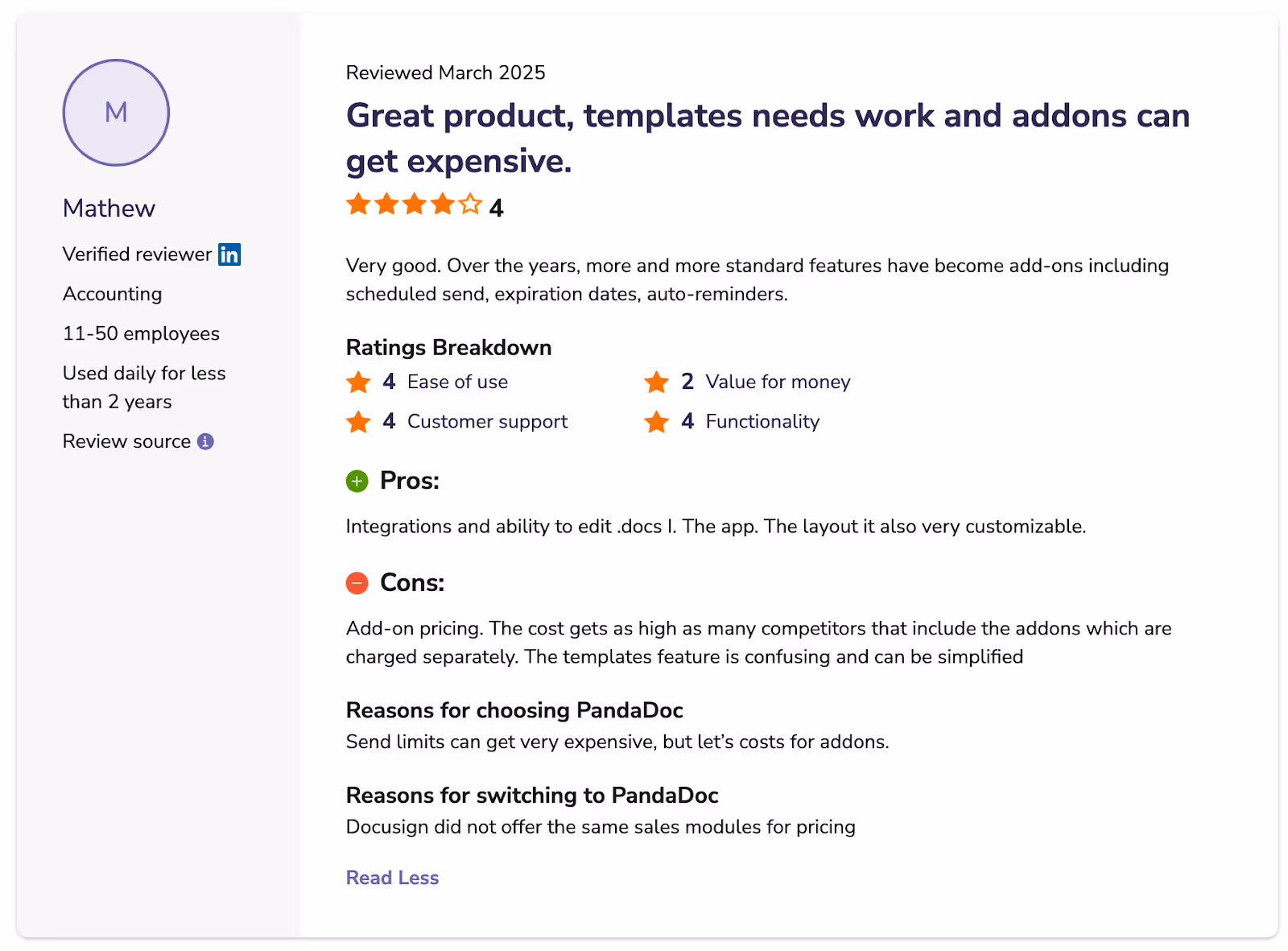The height and width of the screenshot is (951, 1288).
Task: Click the Ratings Breakdown heading
Action: point(448,347)
